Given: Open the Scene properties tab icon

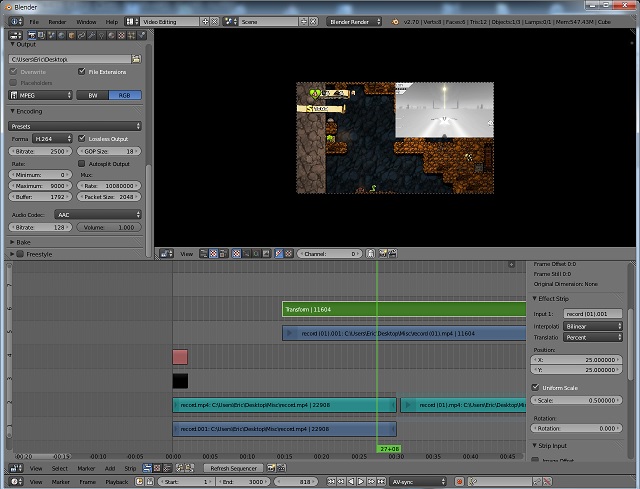Looking at the screenshot, I should click(51, 36).
